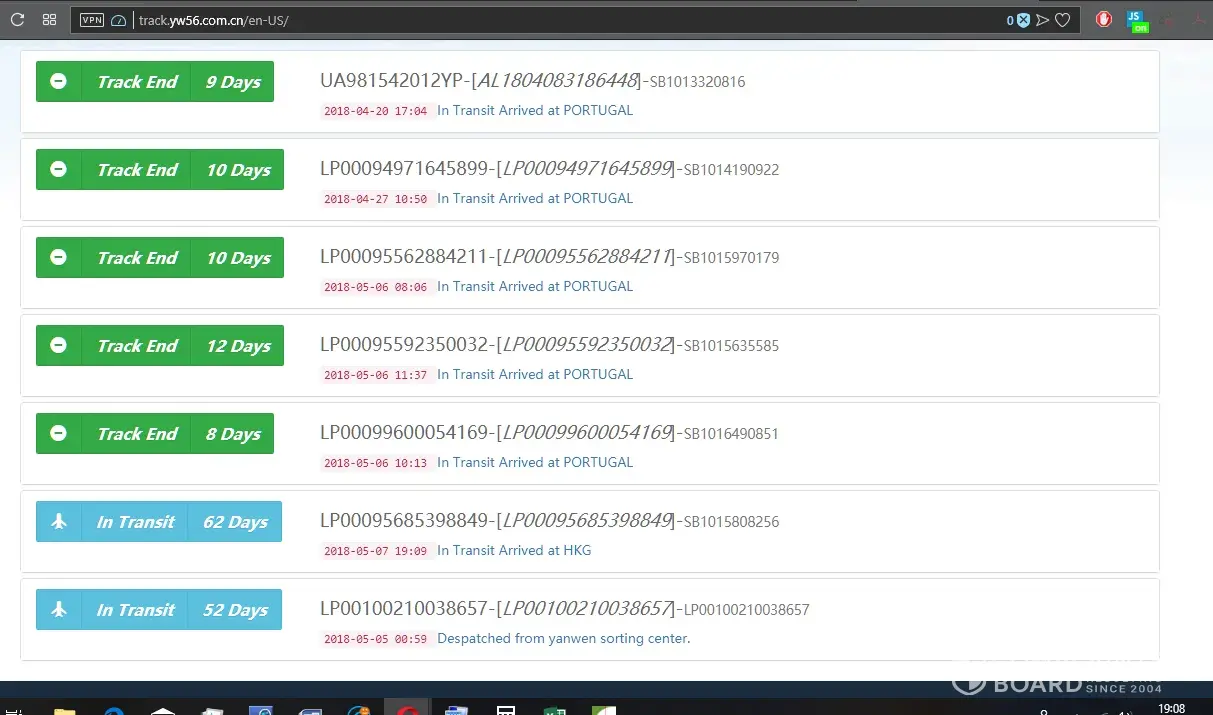
Task: Select code SB1015808256
Action: 731,522
